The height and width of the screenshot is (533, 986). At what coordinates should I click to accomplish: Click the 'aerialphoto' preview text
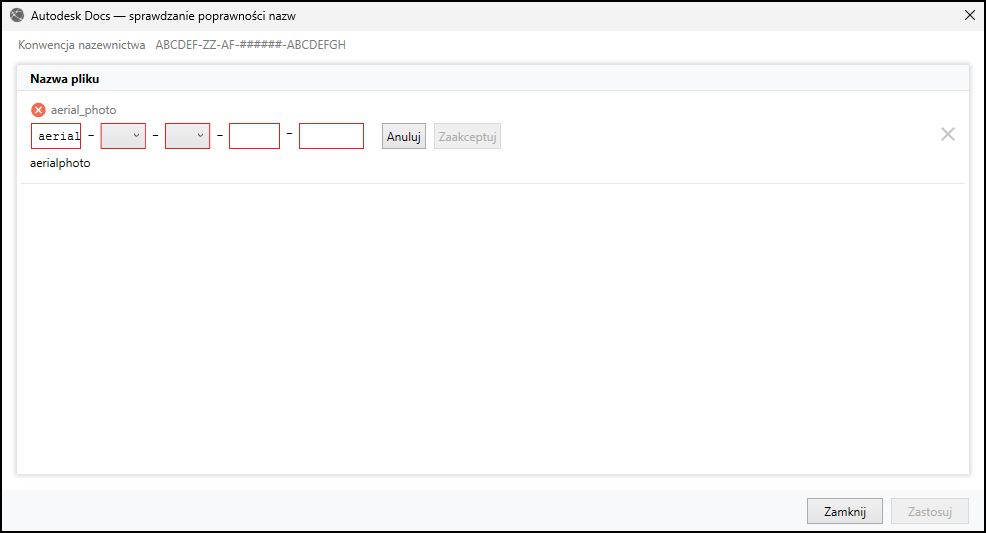[x=60, y=163]
